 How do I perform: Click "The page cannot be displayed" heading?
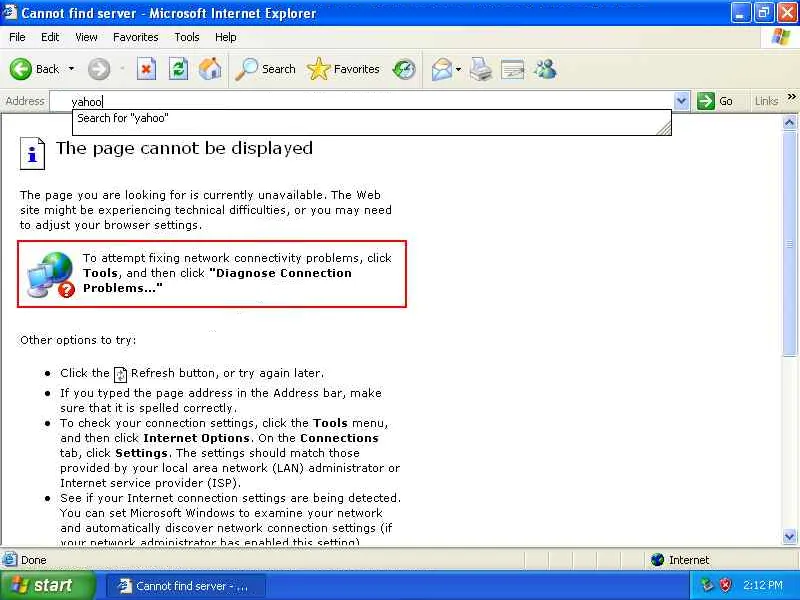[184, 148]
